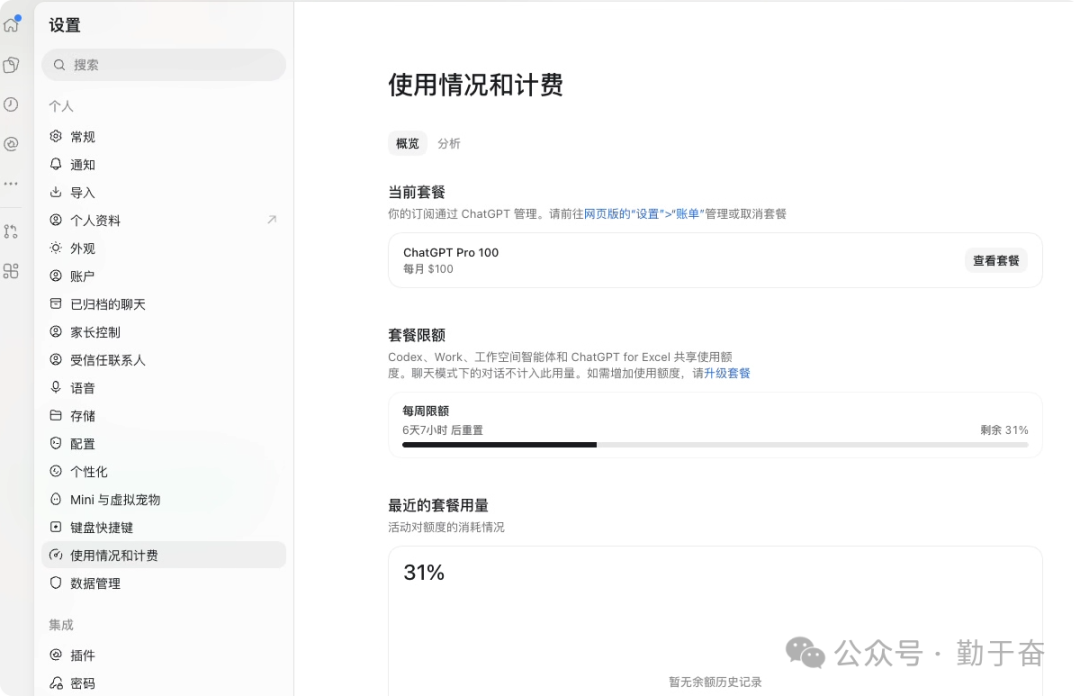
Task: Click the gear icon beside 常规
Action: click(x=56, y=136)
